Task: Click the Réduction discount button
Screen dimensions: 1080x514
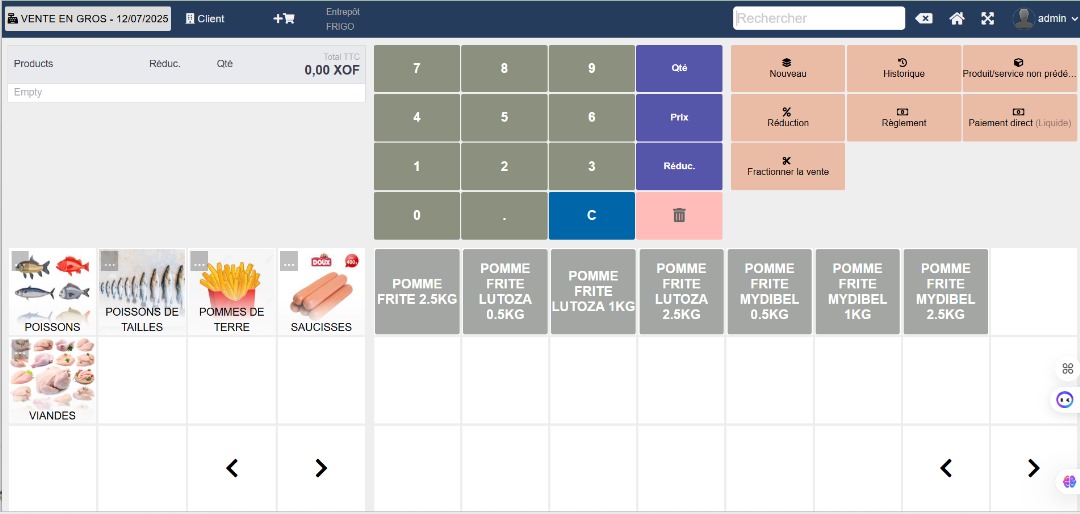Action: pos(788,117)
